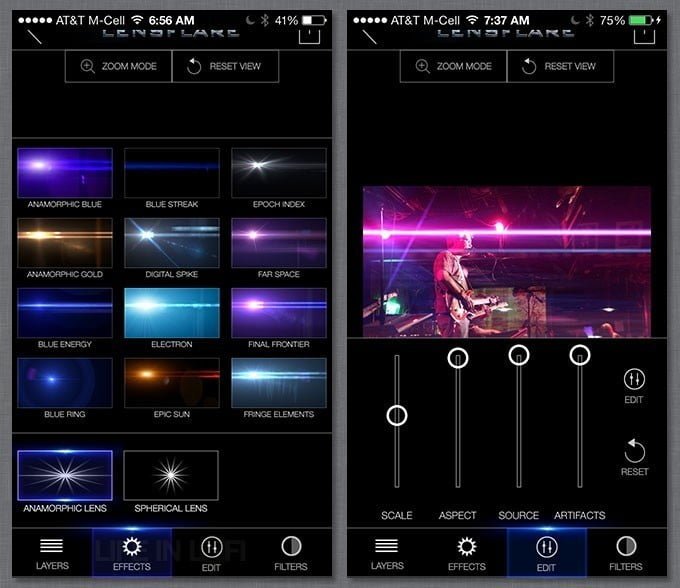Open the Filters tab in right screen
The image size is (680, 588).
tap(626, 553)
